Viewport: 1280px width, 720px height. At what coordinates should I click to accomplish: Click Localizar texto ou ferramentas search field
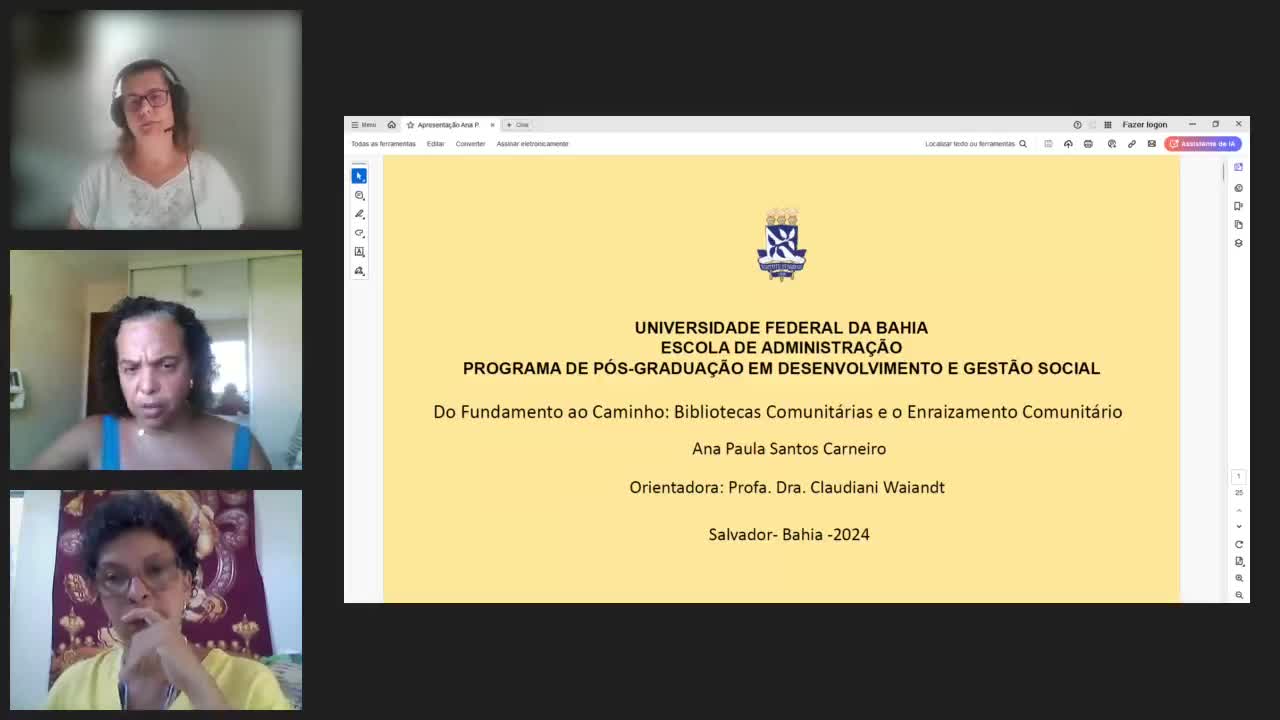[969, 144]
